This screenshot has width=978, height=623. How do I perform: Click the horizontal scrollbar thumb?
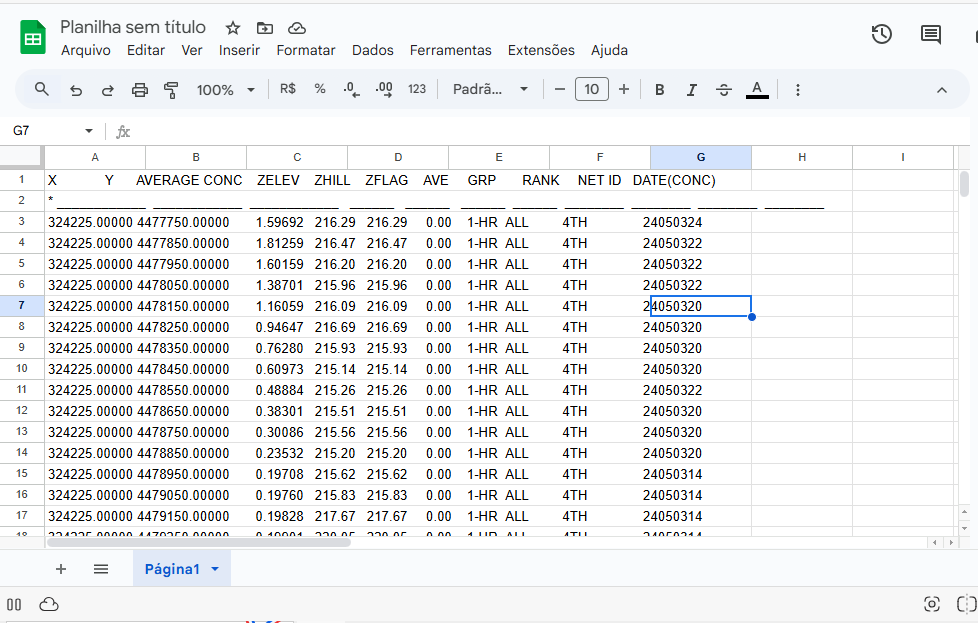click(x=199, y=543)
